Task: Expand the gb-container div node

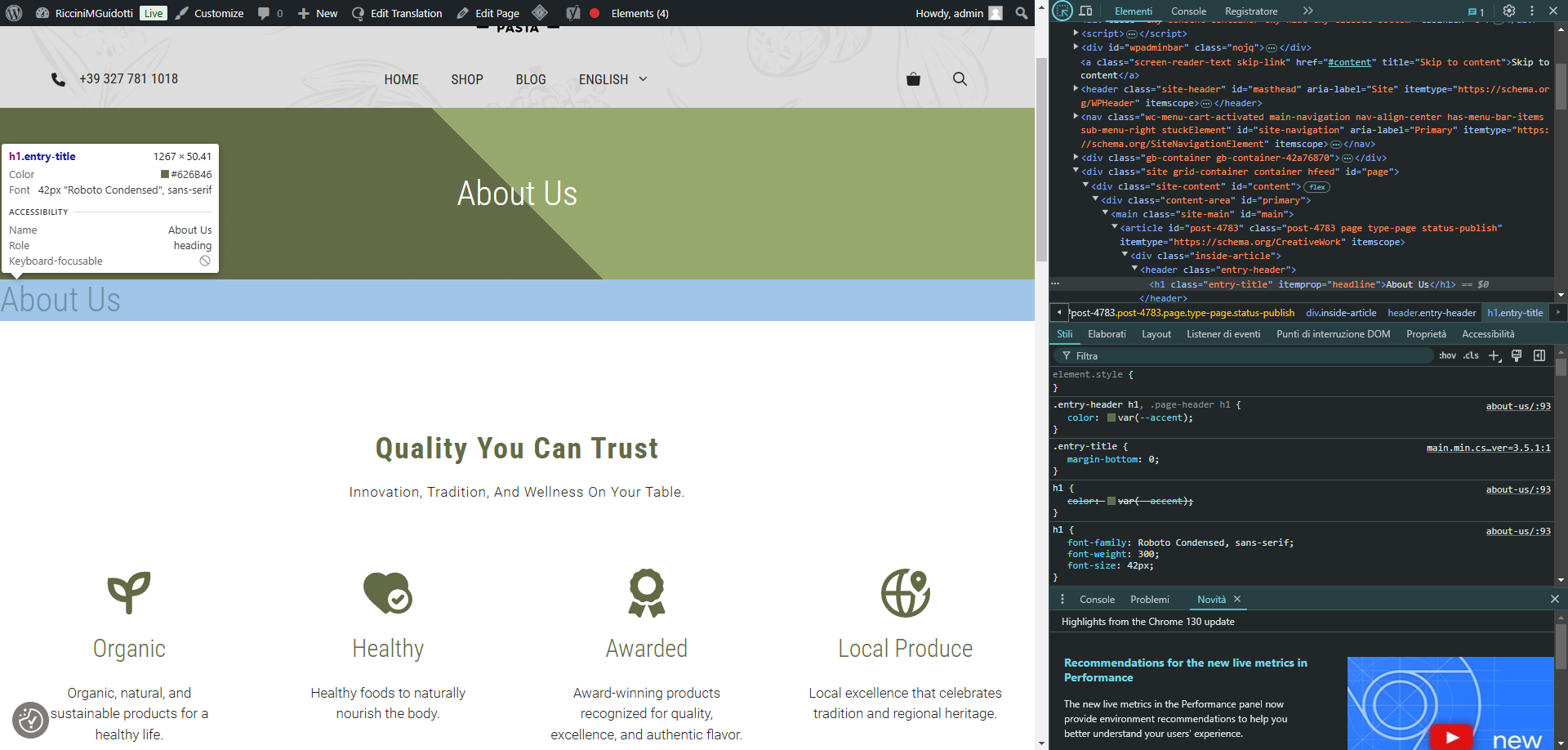Action: pyautogui.click(x=1076, y=158)
